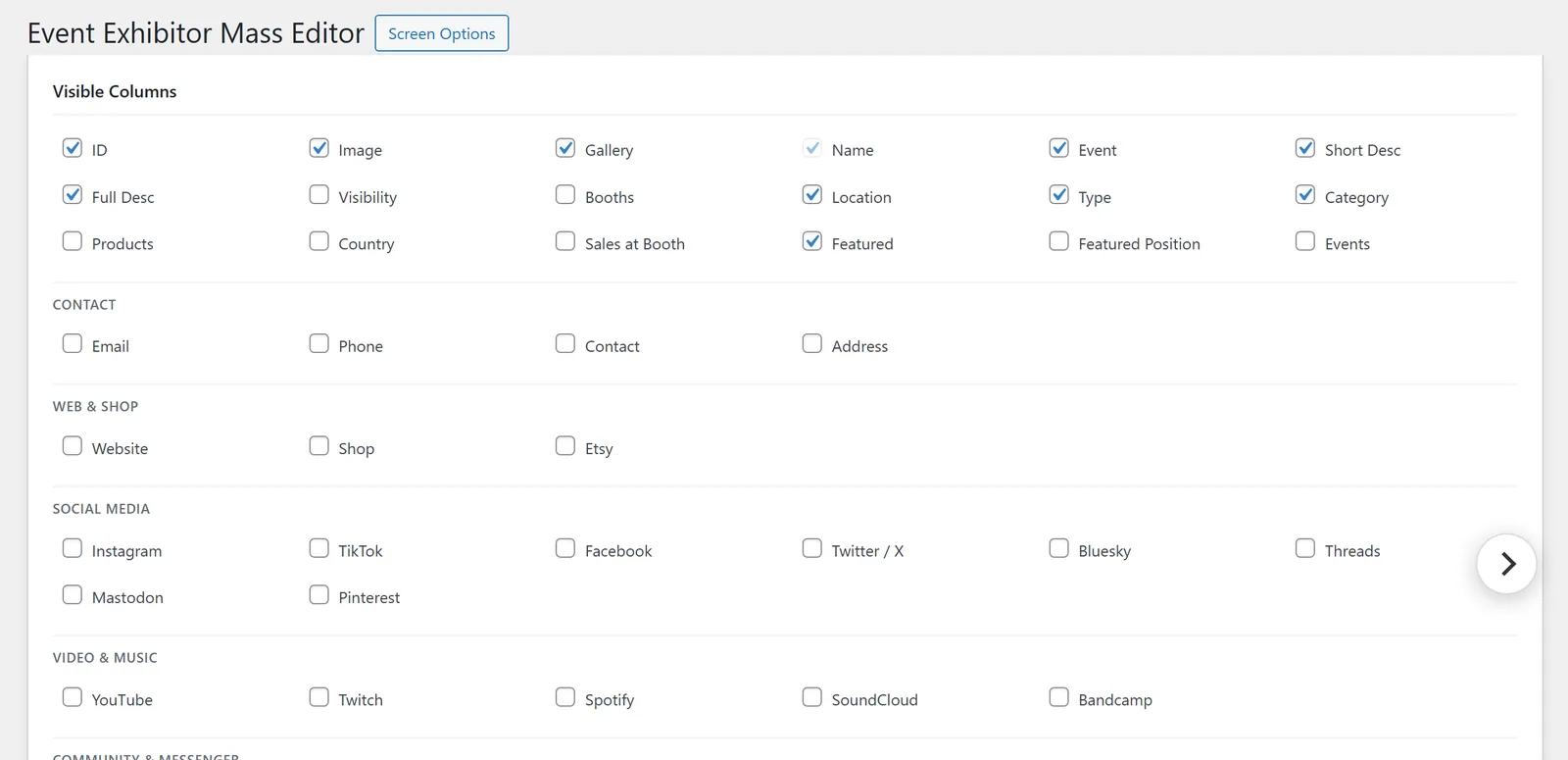Tick the Twitch column checkbox
The height and width of the screenshot is (760, 1568).
click(x=319, y=697)
